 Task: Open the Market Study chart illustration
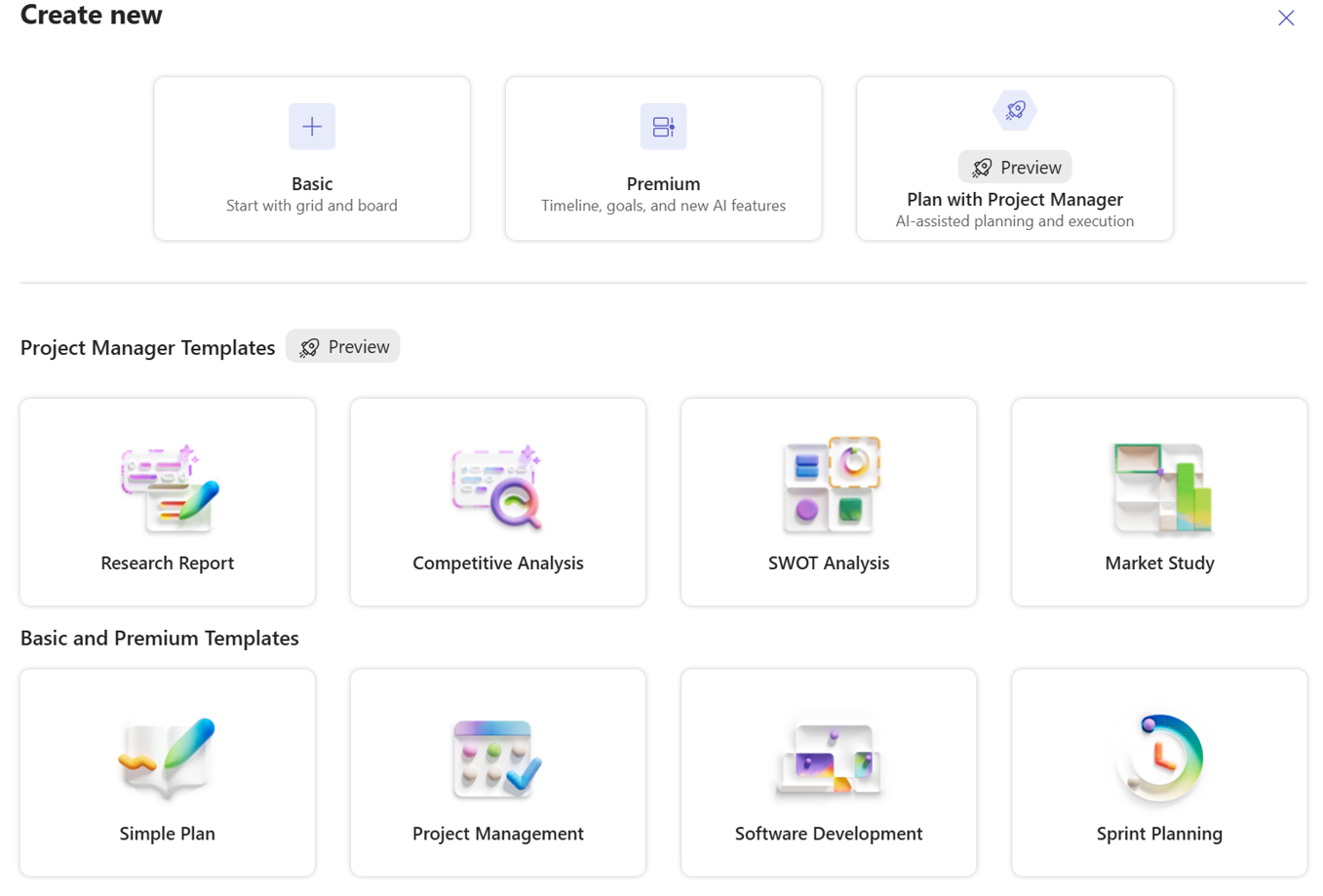(1160, 489)
